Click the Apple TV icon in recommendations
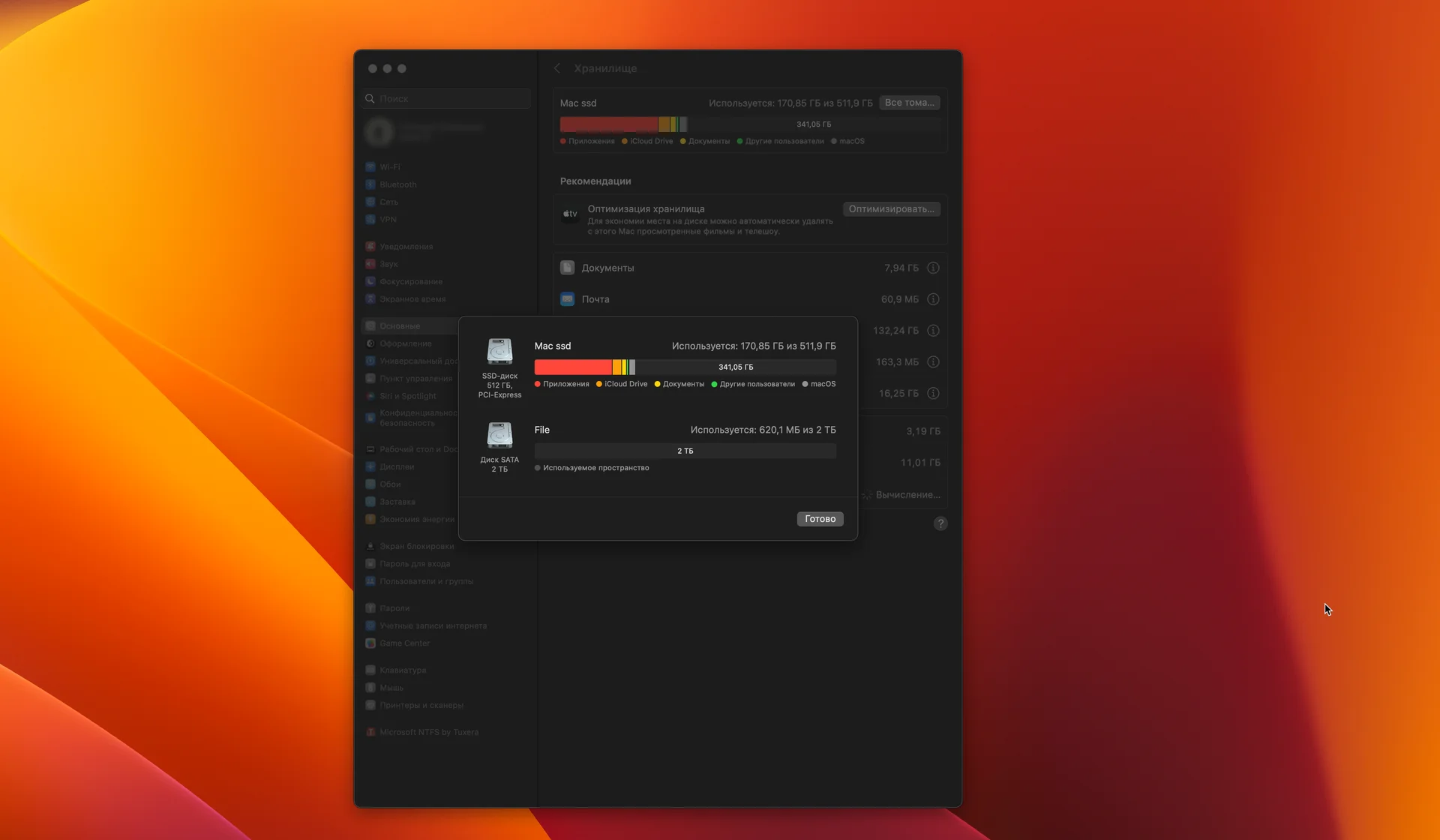This screenshot has height=840, width=1440. [570, 214]
